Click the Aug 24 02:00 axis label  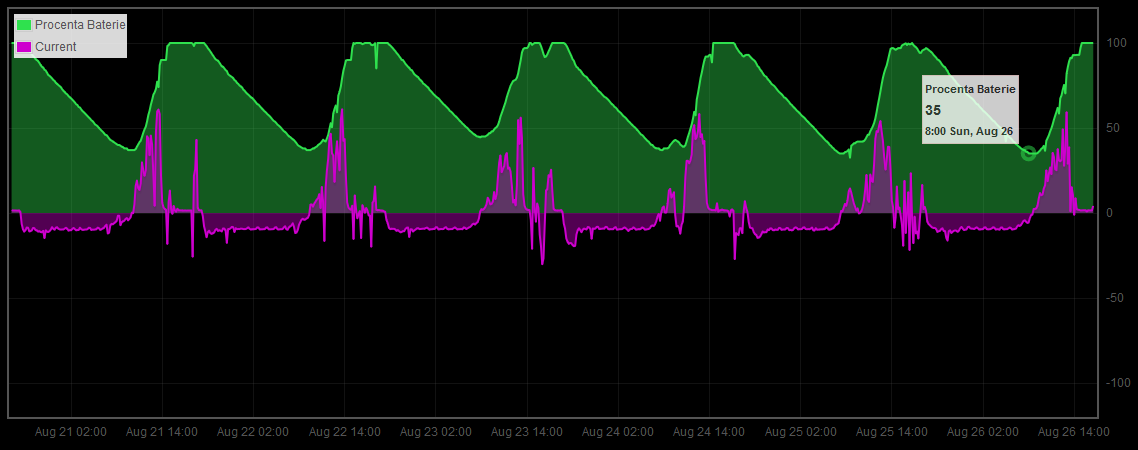(618, 432)
